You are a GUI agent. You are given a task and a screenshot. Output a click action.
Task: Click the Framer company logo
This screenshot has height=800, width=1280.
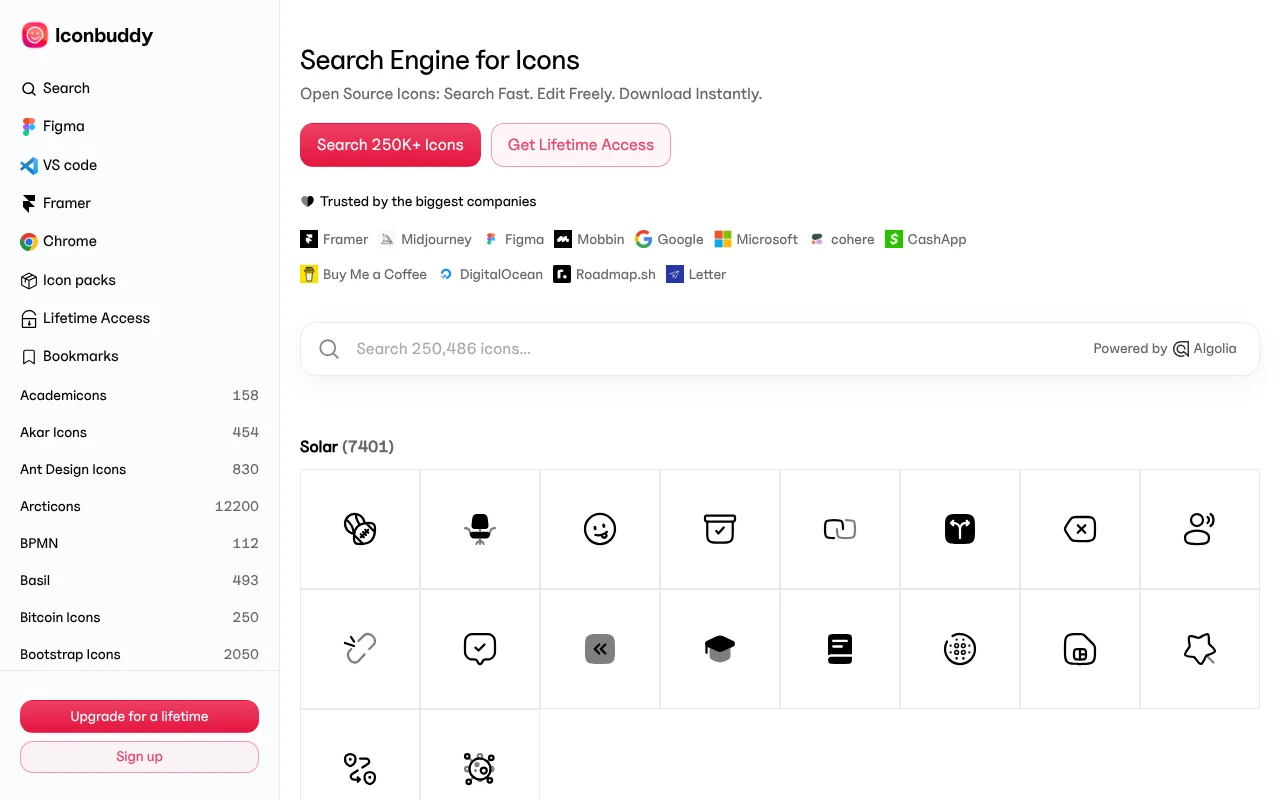(x=334, y=239)
